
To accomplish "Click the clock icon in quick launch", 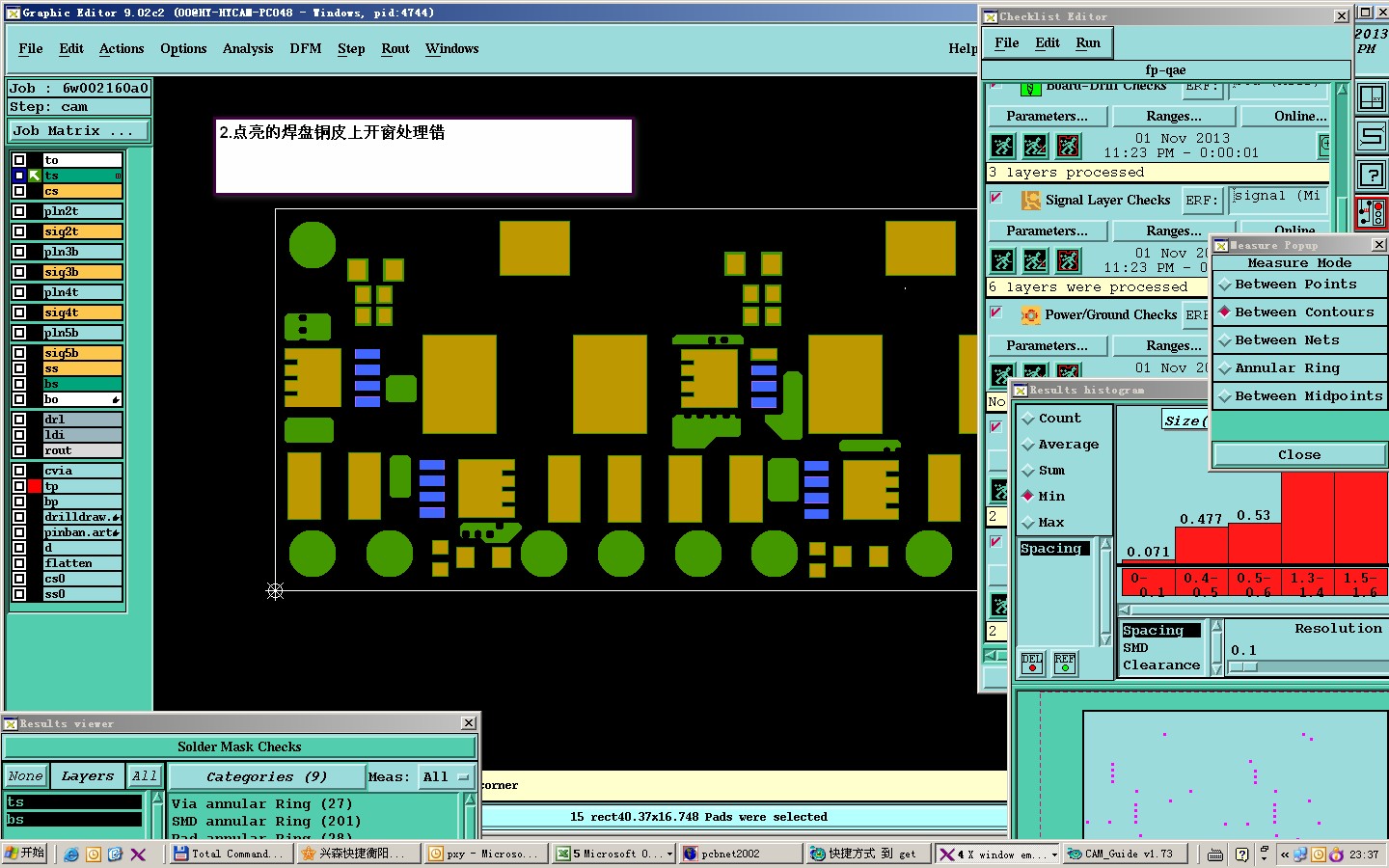I will (94, 854).
